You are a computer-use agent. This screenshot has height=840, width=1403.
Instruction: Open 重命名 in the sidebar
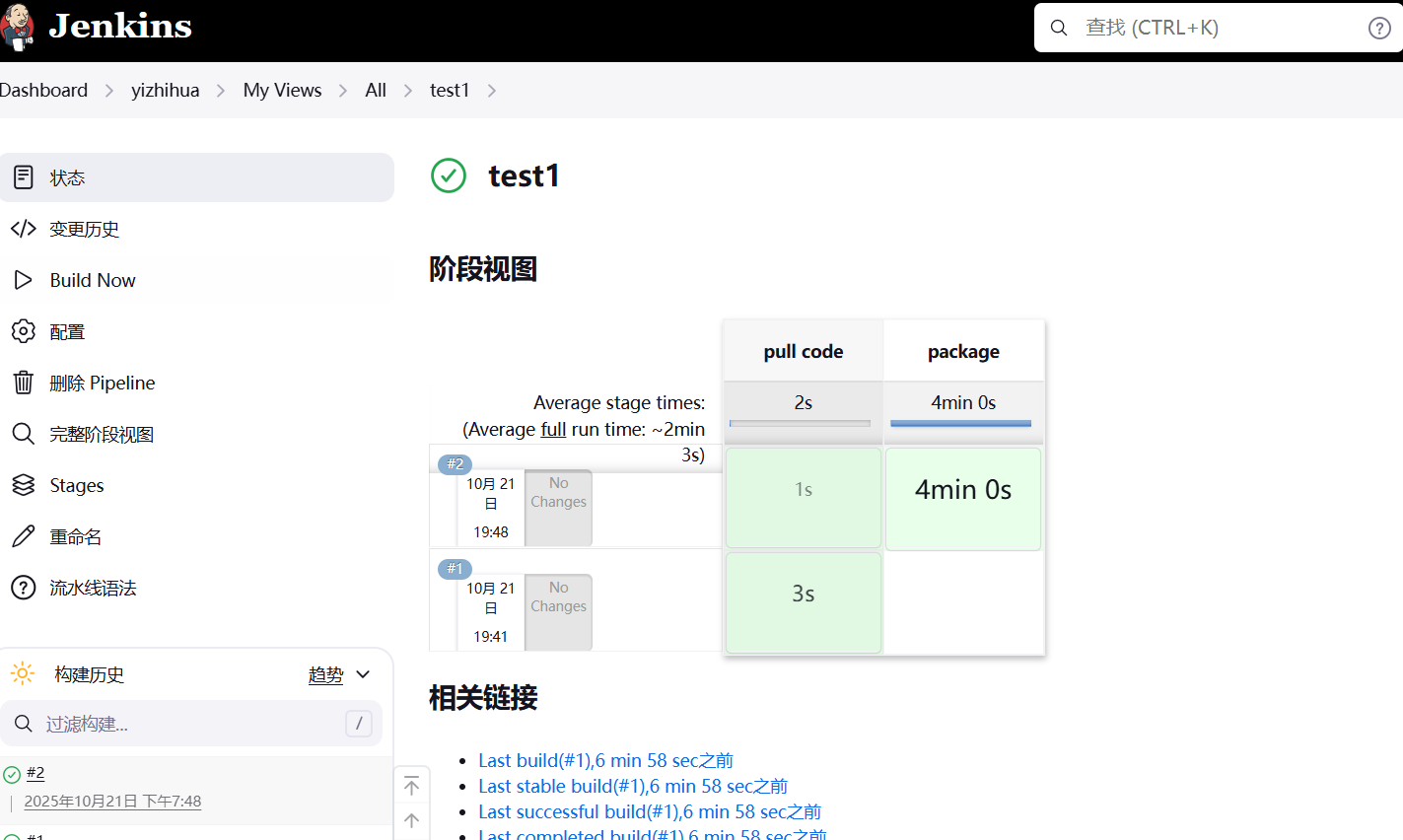(x=197, y=536)
